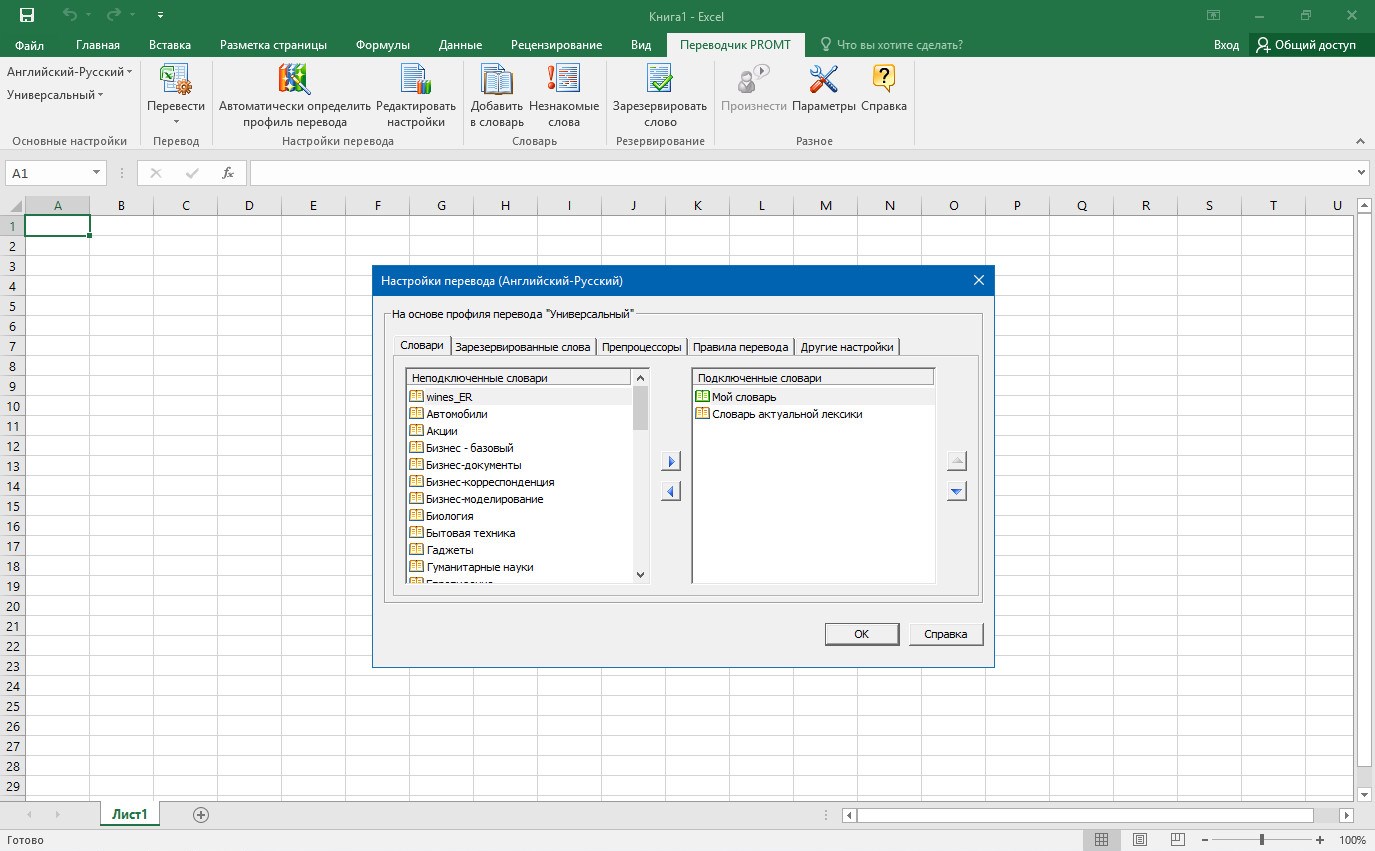The image size is (1375, 851).
Task: Click the Undo icon in title bar
Action: [69, 16]
